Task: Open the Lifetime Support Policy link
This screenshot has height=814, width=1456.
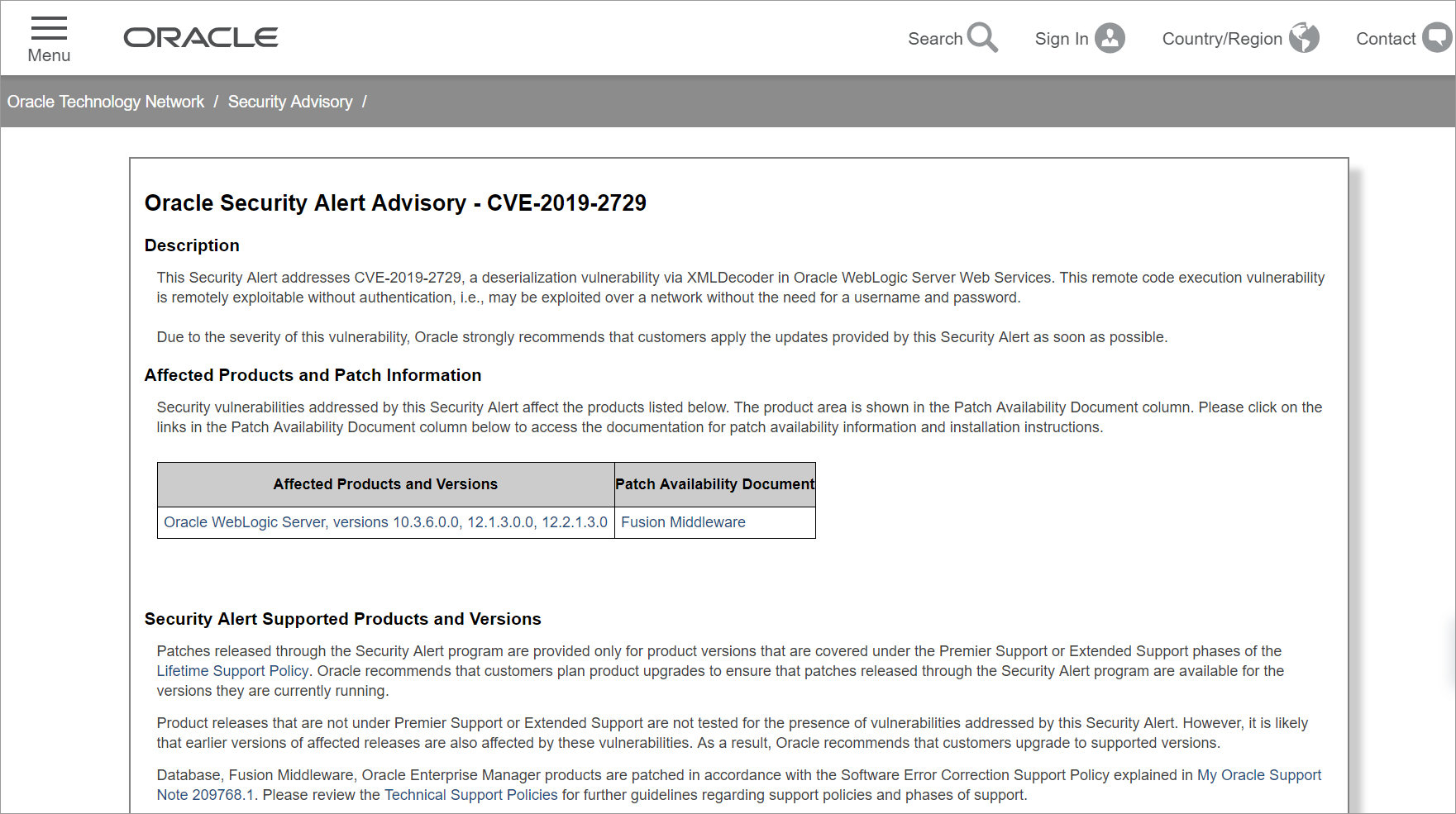Action: [x=232, y=671]
